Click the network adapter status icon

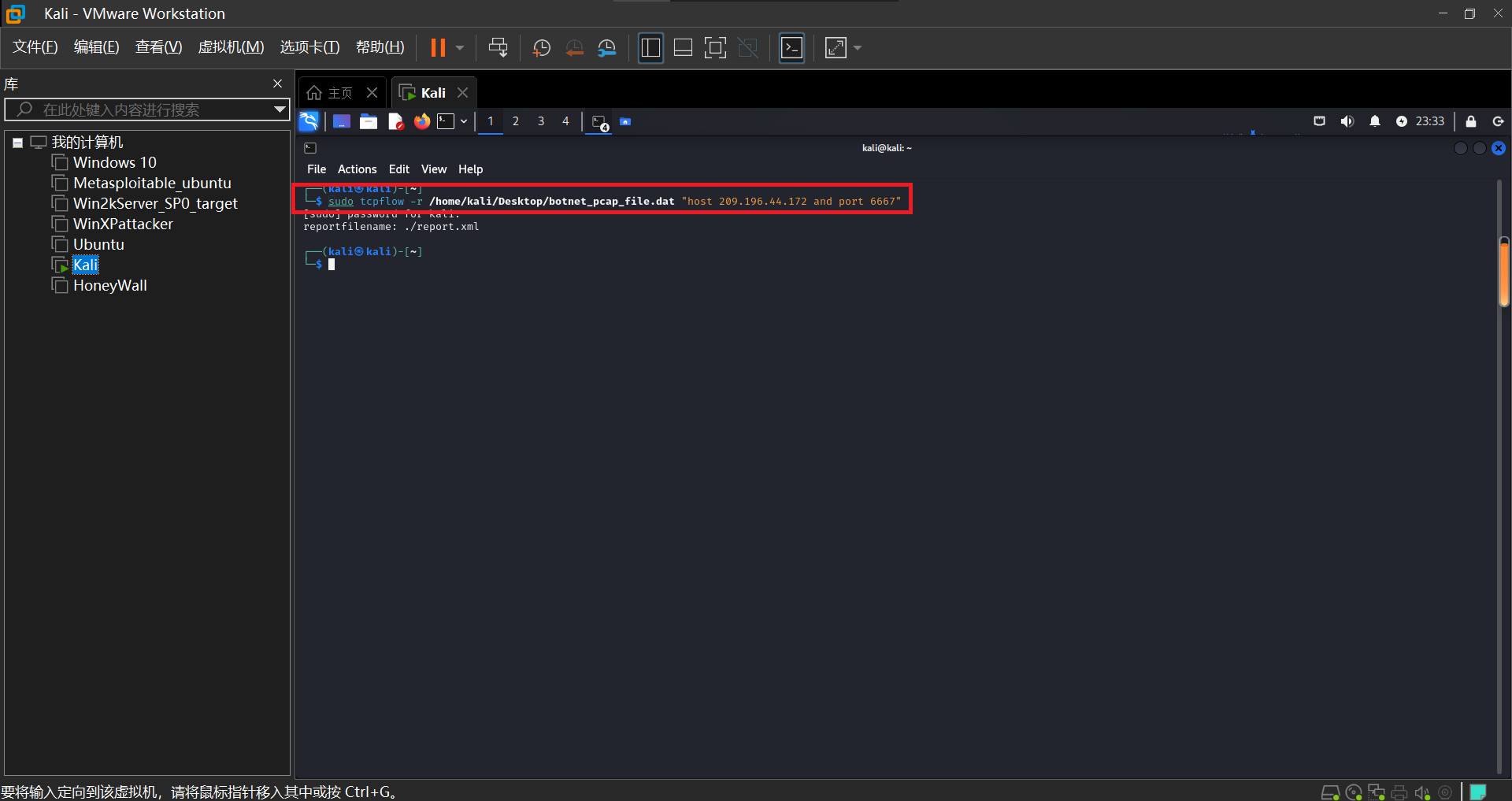tap(1377, 792)
